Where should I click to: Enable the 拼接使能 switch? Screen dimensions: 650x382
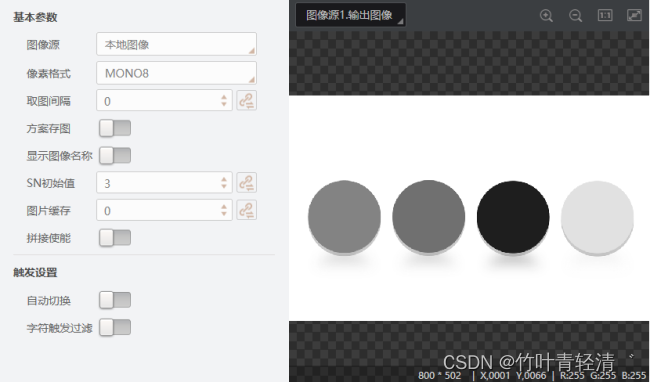(x=115, y=238)
